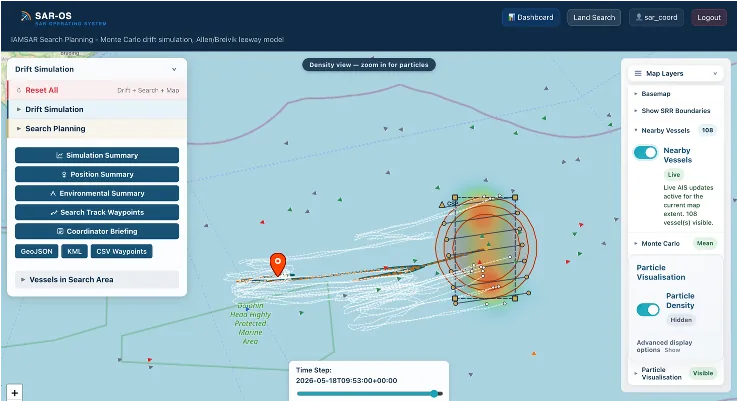The image size is (738, 402).
Task: Click the yellow warning triangle on map
Action: point(442,205)
